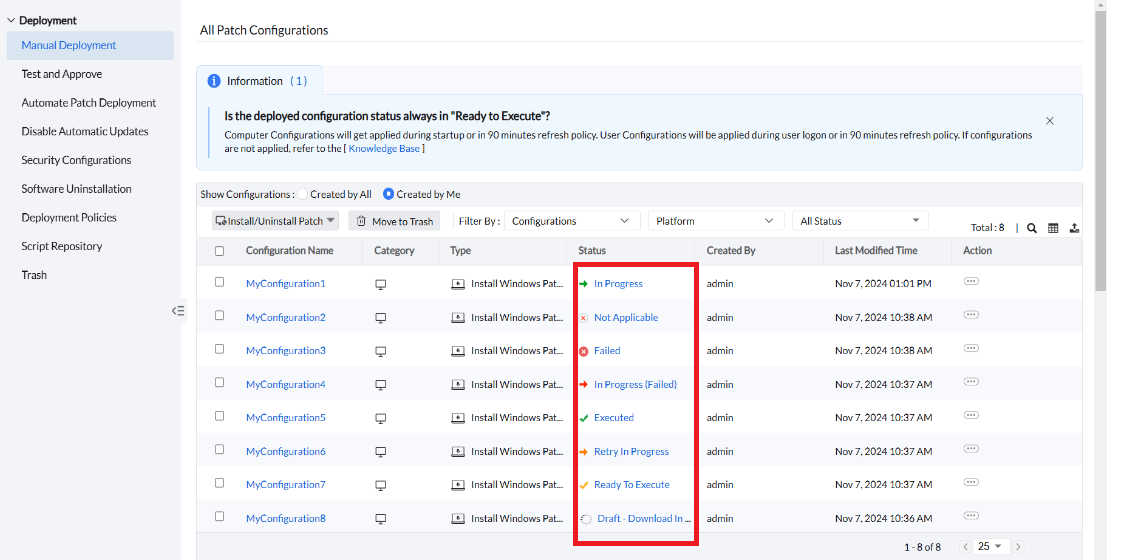Collapse the sidebar with the arrow icon
1122x560 pixels.
pyautogui.click(x=178, y=310)
